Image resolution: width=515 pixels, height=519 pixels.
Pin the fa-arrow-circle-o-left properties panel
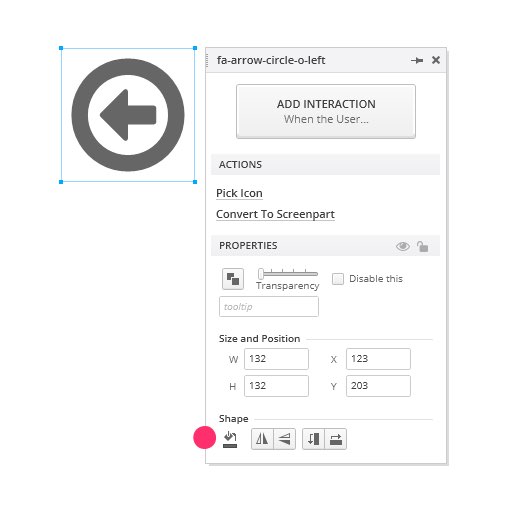tap(417, 60)
